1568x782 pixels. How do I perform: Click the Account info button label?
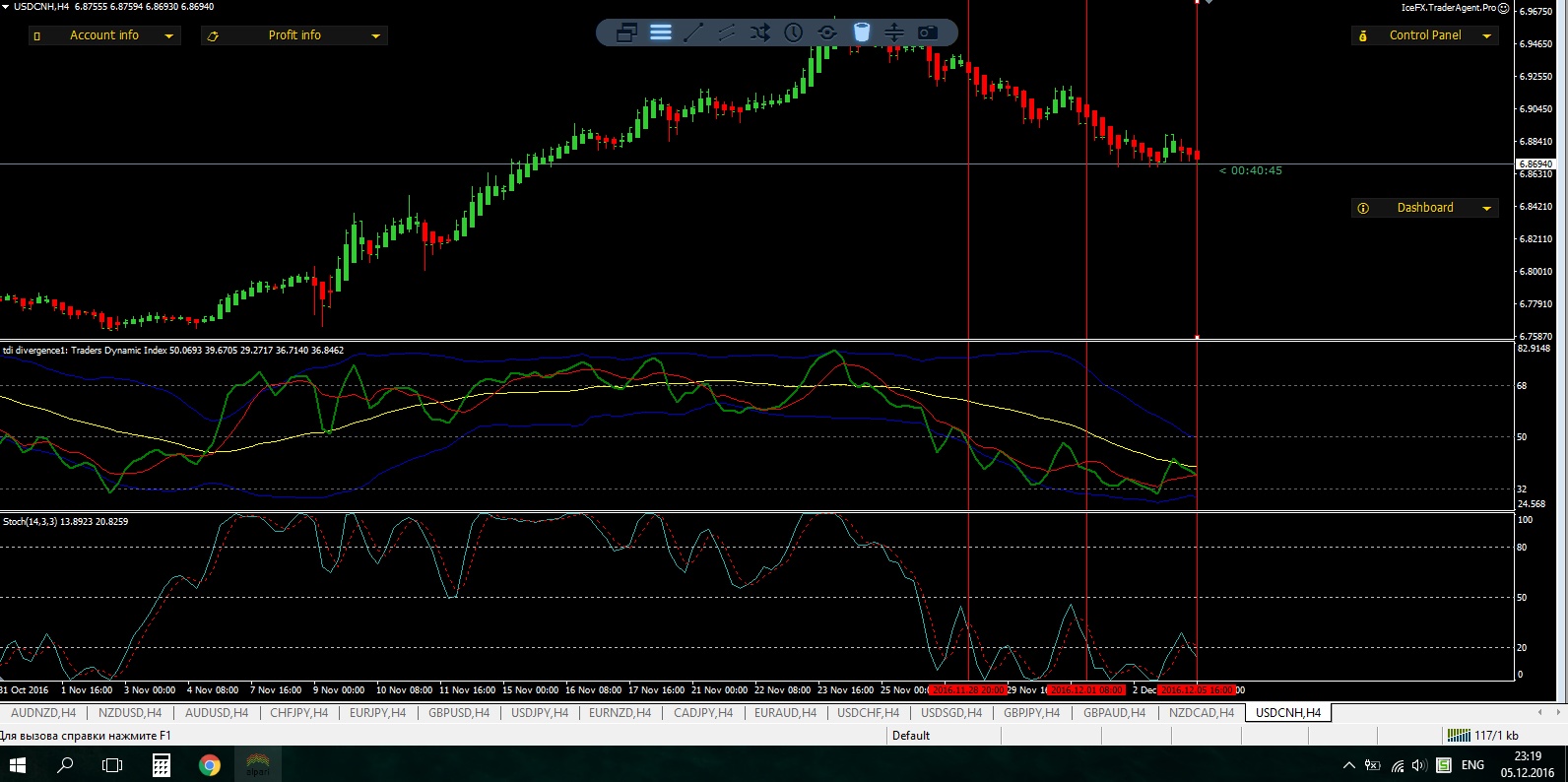pyautogui.click(x=104, y=35)
